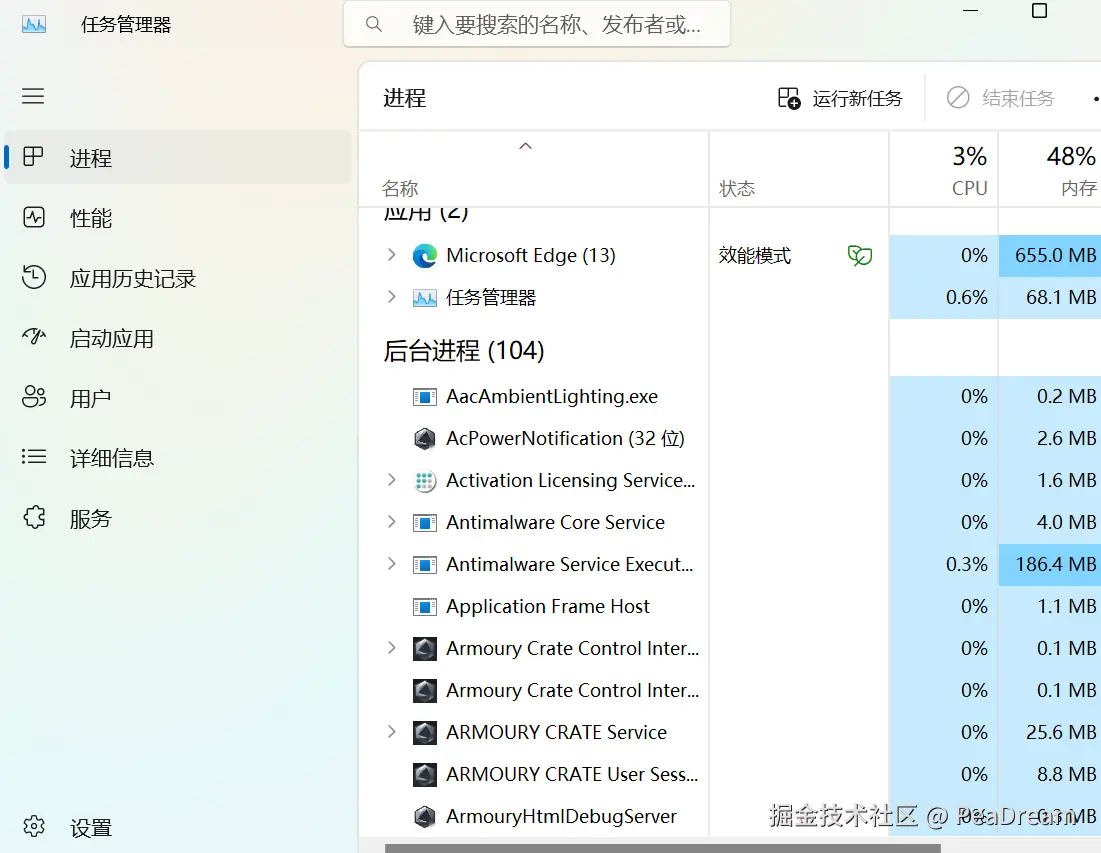Open the Processes (进程) navigation tab
This screenshot has height=853, width=1101.
tap(178, 158)
